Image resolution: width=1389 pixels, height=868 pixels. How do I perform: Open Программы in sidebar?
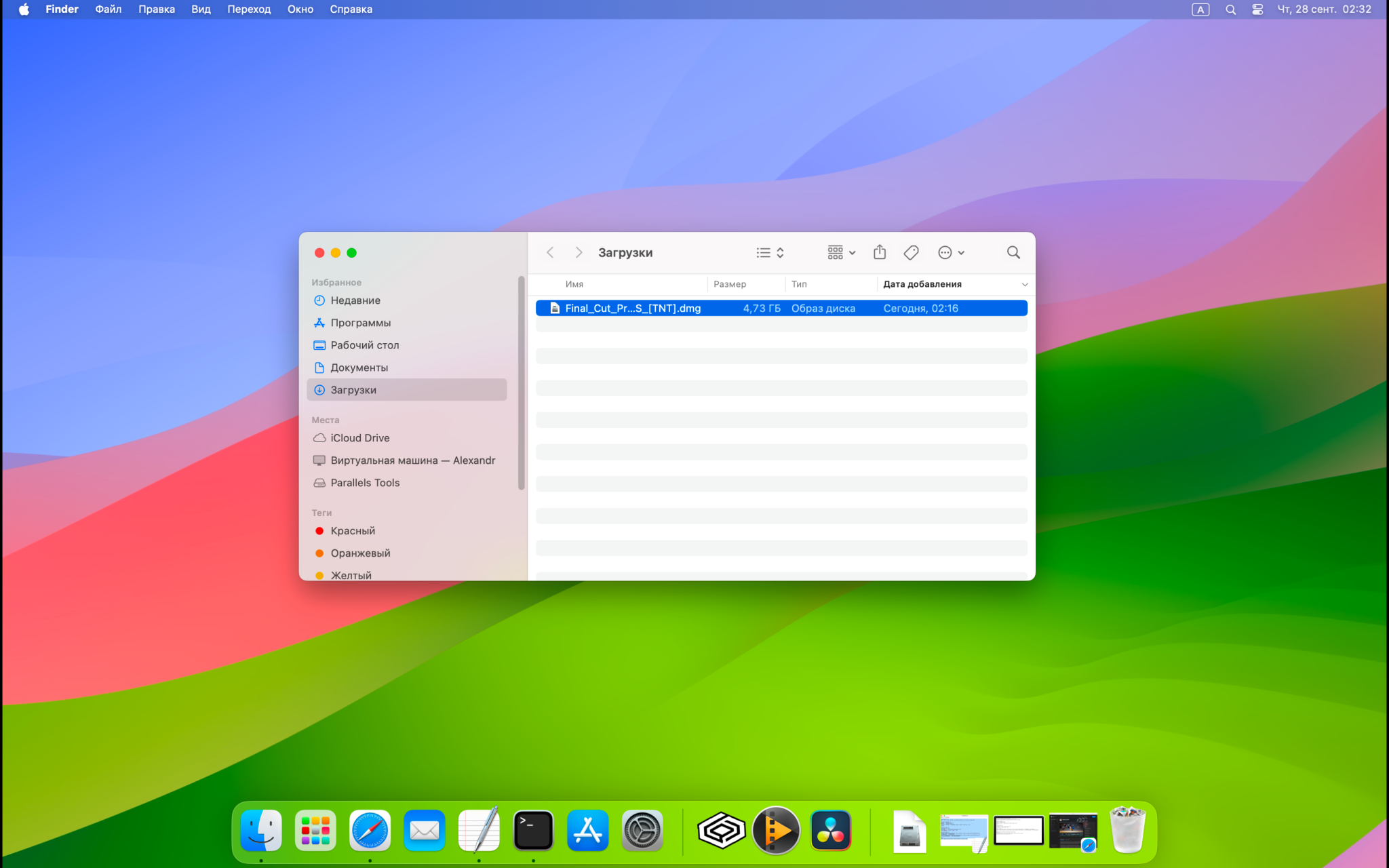click(x=407, y=323)
